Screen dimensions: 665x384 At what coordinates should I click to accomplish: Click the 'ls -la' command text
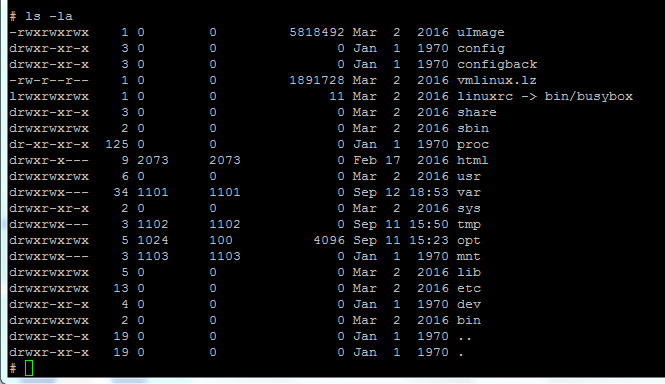pyautogui.click(x=49, y=17)
